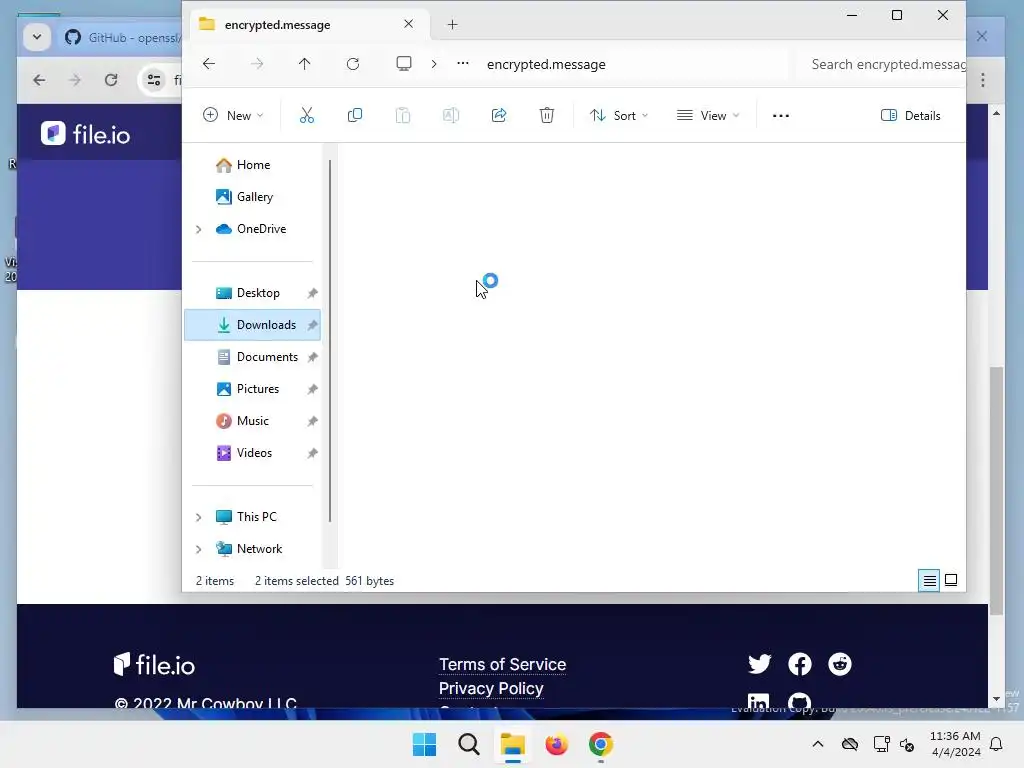Open the Sort dropdown
The height and width of the screenshot is (768, 1024).
618,116
